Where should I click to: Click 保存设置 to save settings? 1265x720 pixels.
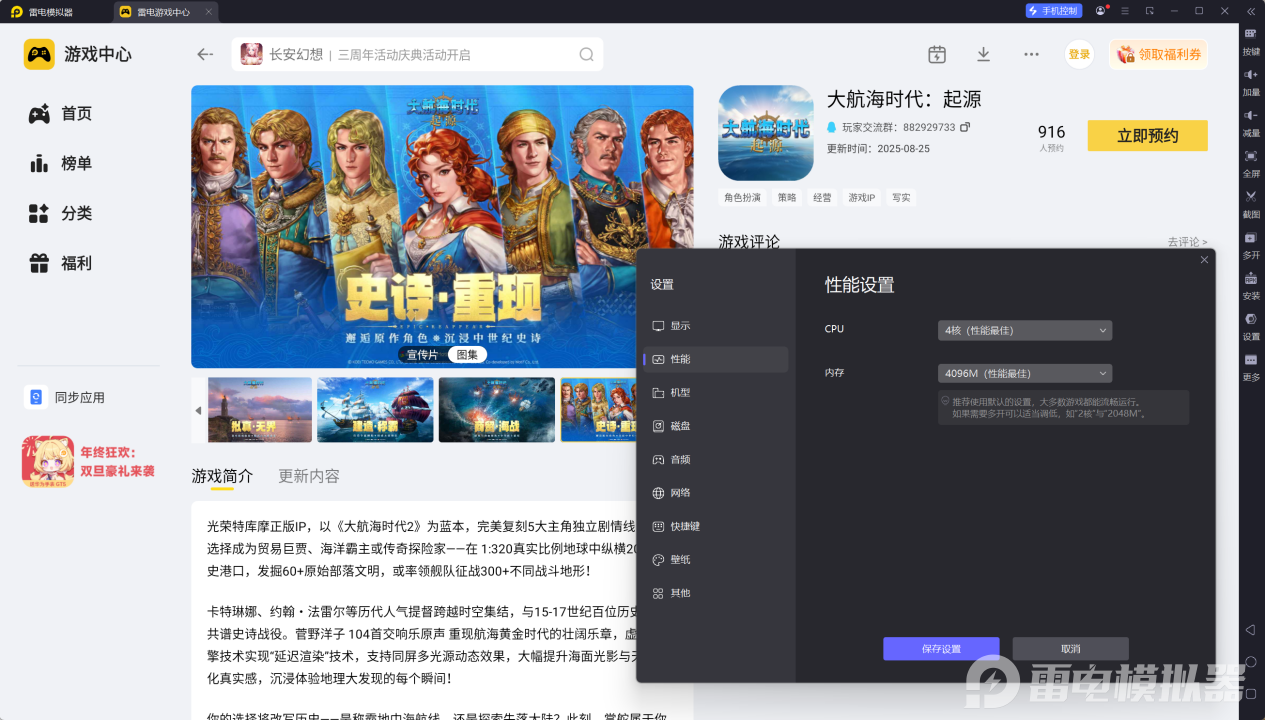point(941,649)
